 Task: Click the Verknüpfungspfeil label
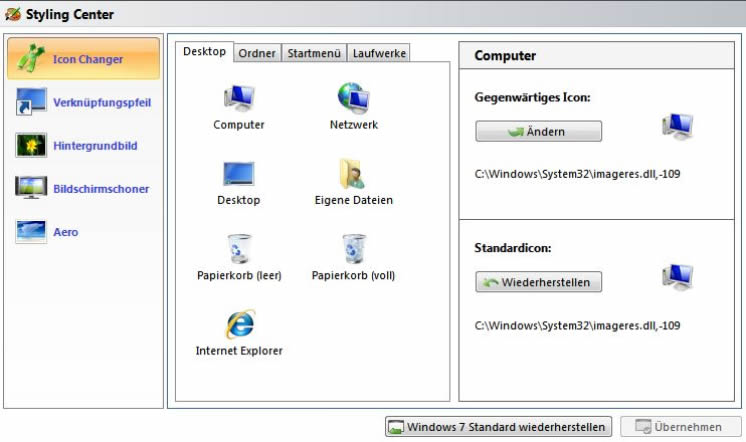[102, 102]
